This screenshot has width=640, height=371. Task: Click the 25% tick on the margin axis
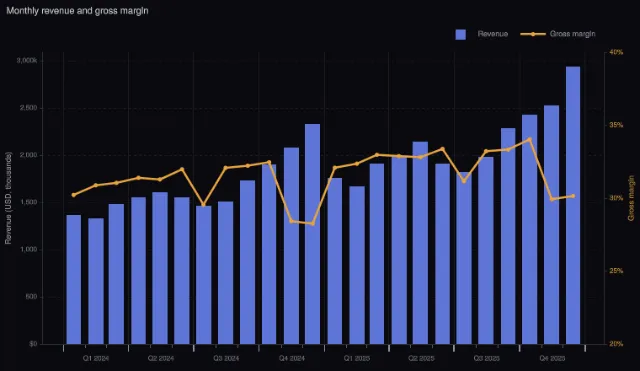(616, 271)
